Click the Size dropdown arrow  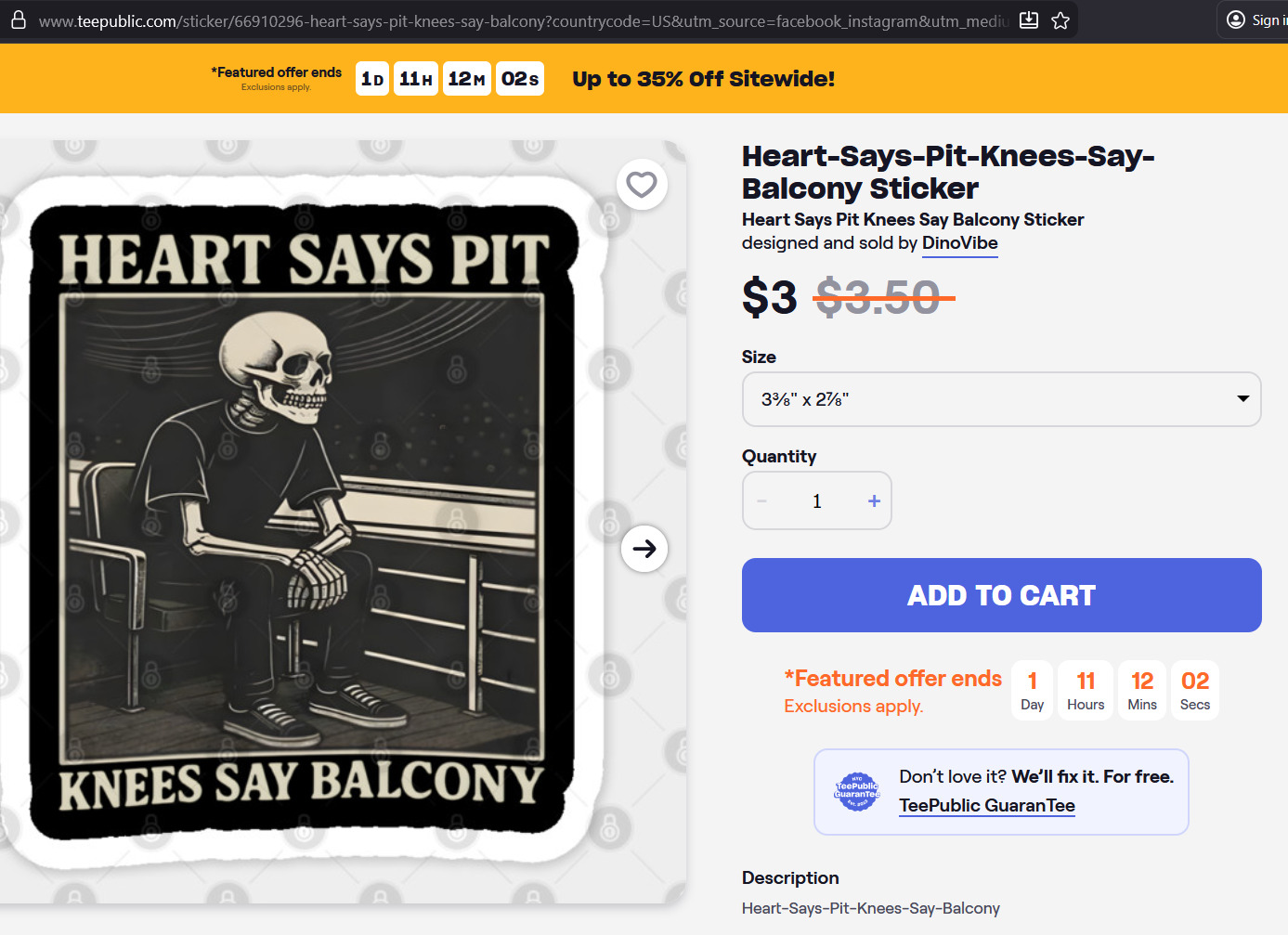pos(1242,399)
